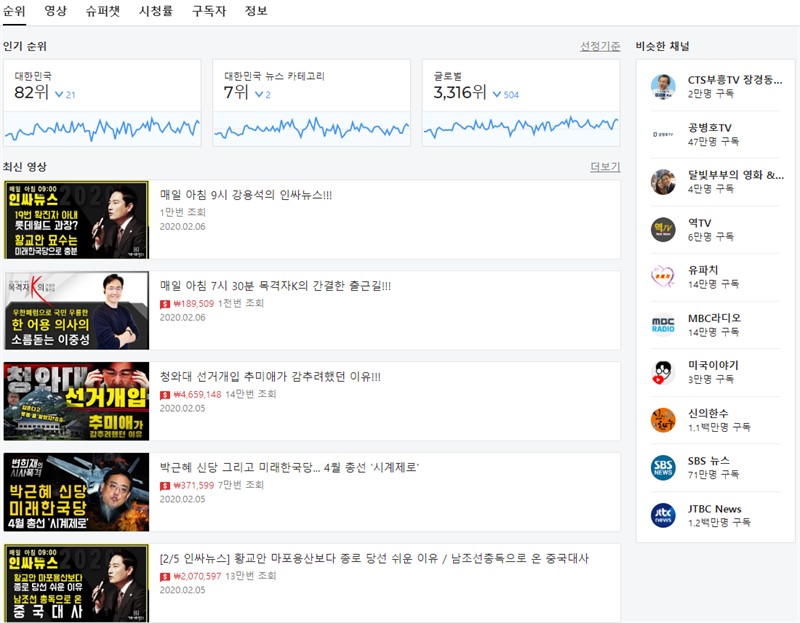Click the CTS부흥TV channel avatar icon
This screenshot has height=623, width=800.
663,86
